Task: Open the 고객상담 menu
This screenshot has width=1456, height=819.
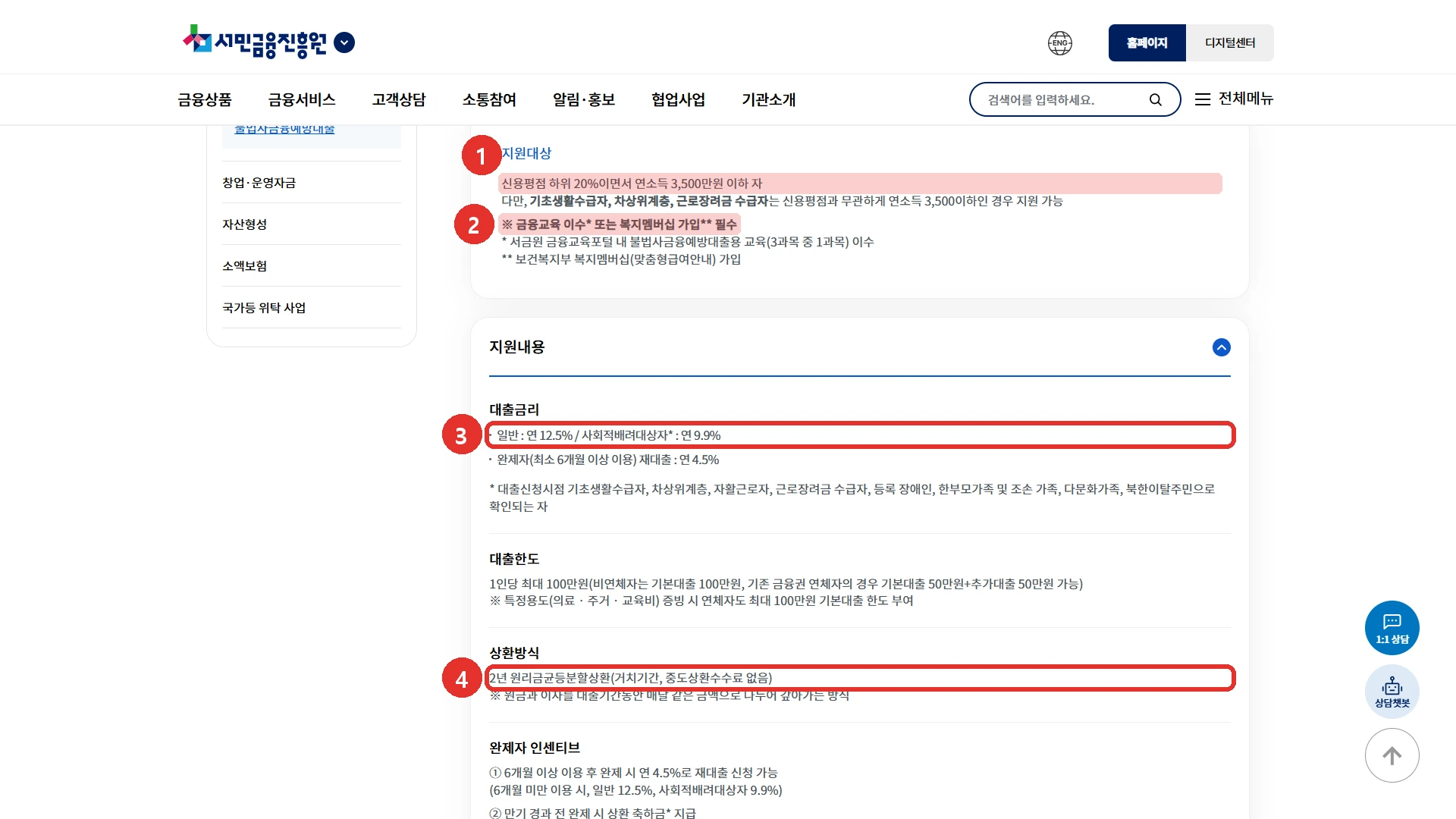Action: click(x=399, y=99)
